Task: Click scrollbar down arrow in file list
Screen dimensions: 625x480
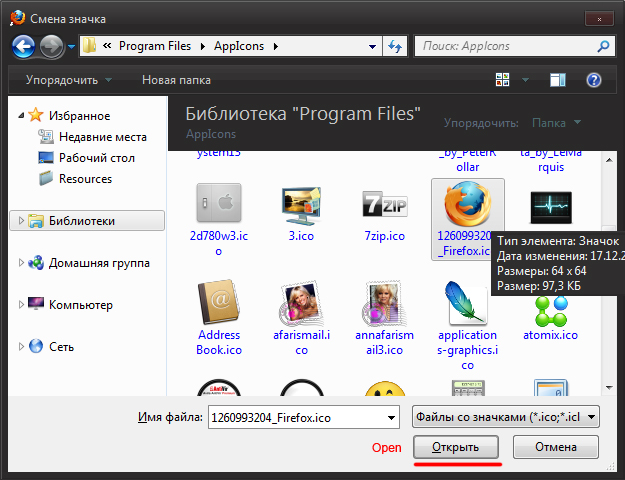Action: 609,387
